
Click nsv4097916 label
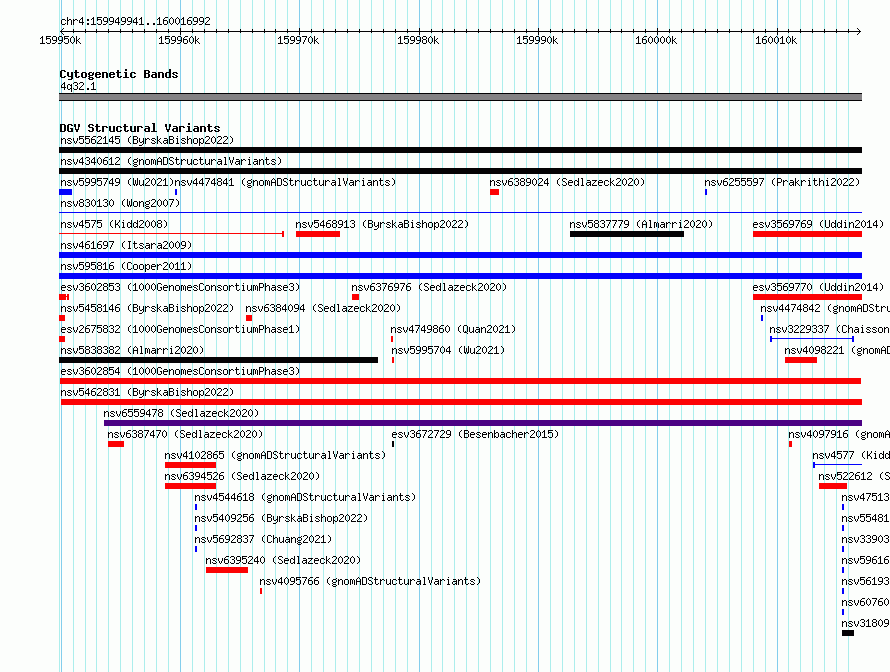[x=839, y=434]
